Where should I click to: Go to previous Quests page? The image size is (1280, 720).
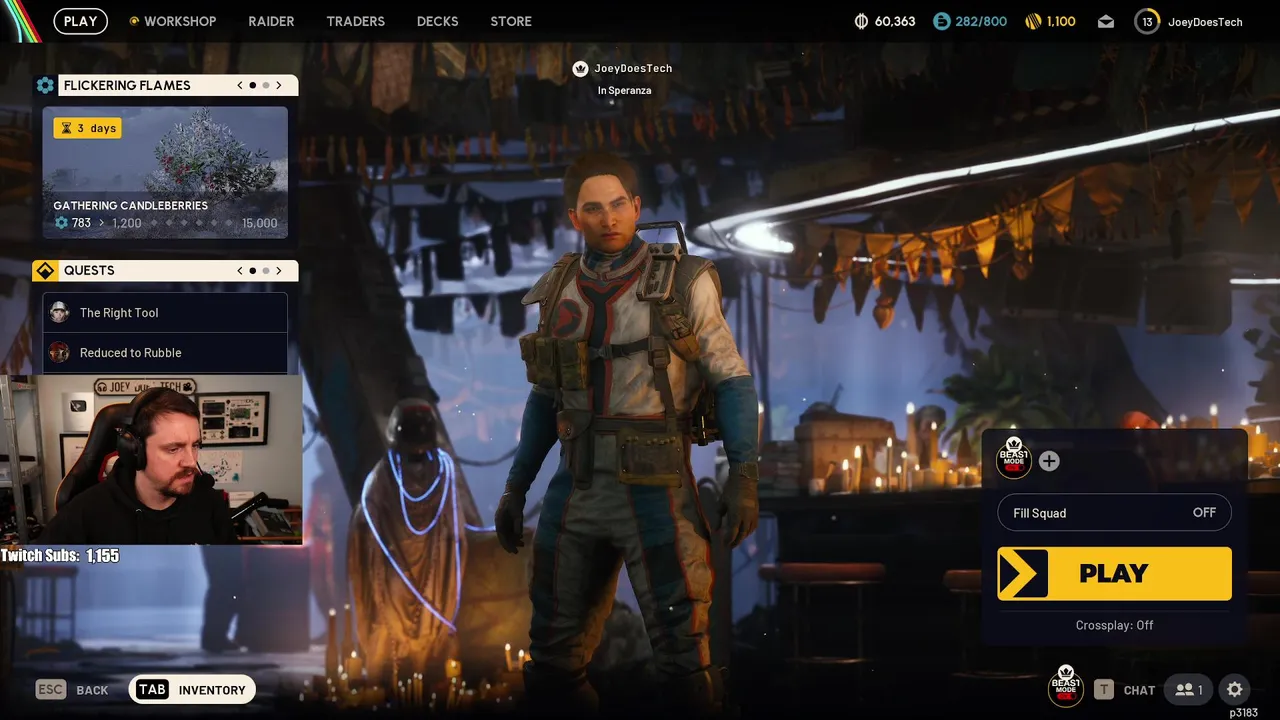240,270
